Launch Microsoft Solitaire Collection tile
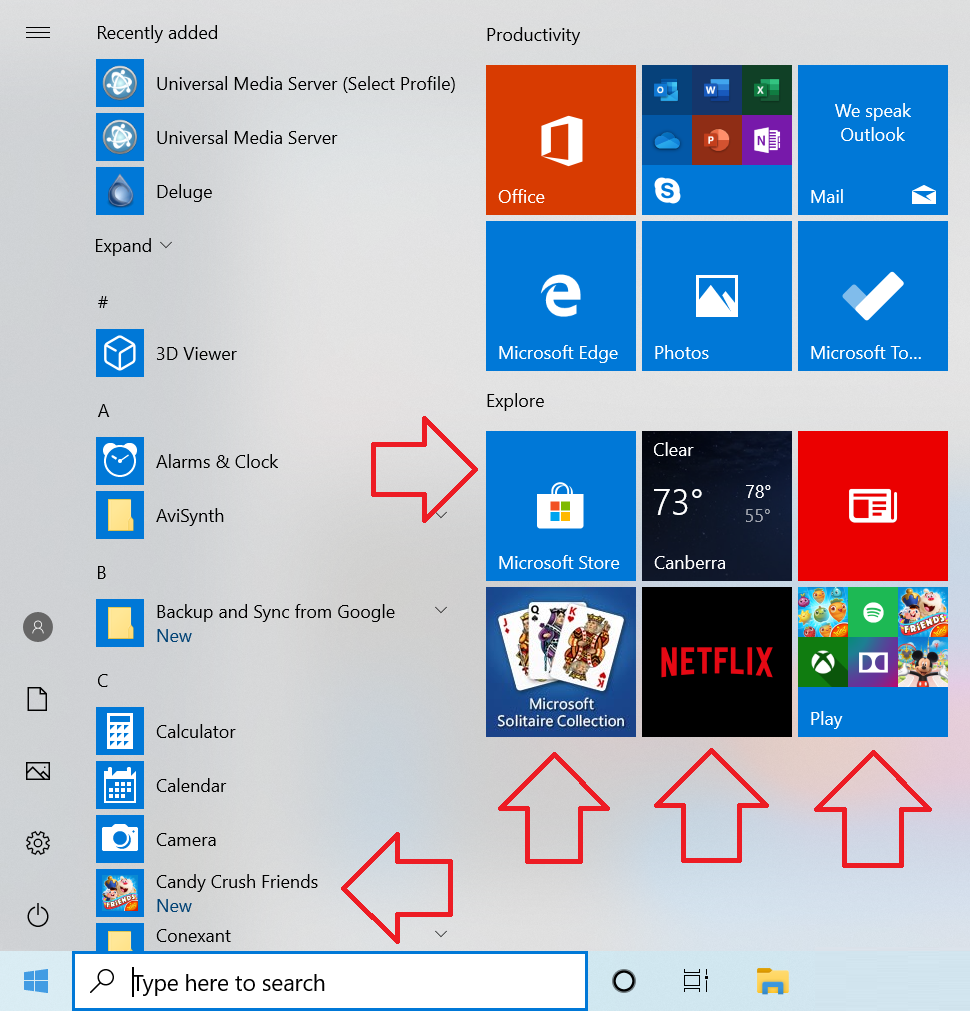 click(560, 662)
